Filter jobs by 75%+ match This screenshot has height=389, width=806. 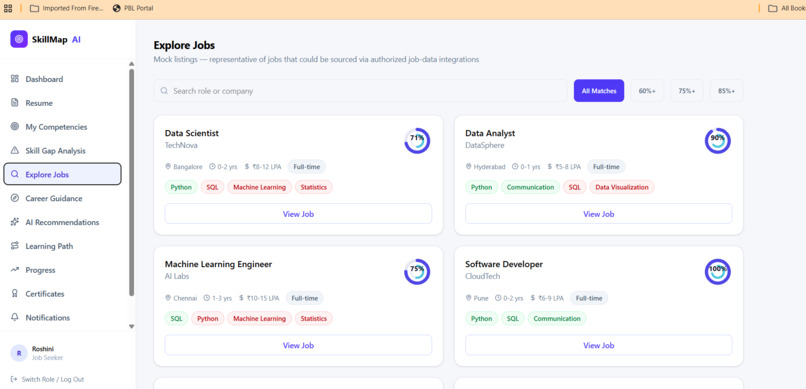pyautogui.click(x=687, y=90)
